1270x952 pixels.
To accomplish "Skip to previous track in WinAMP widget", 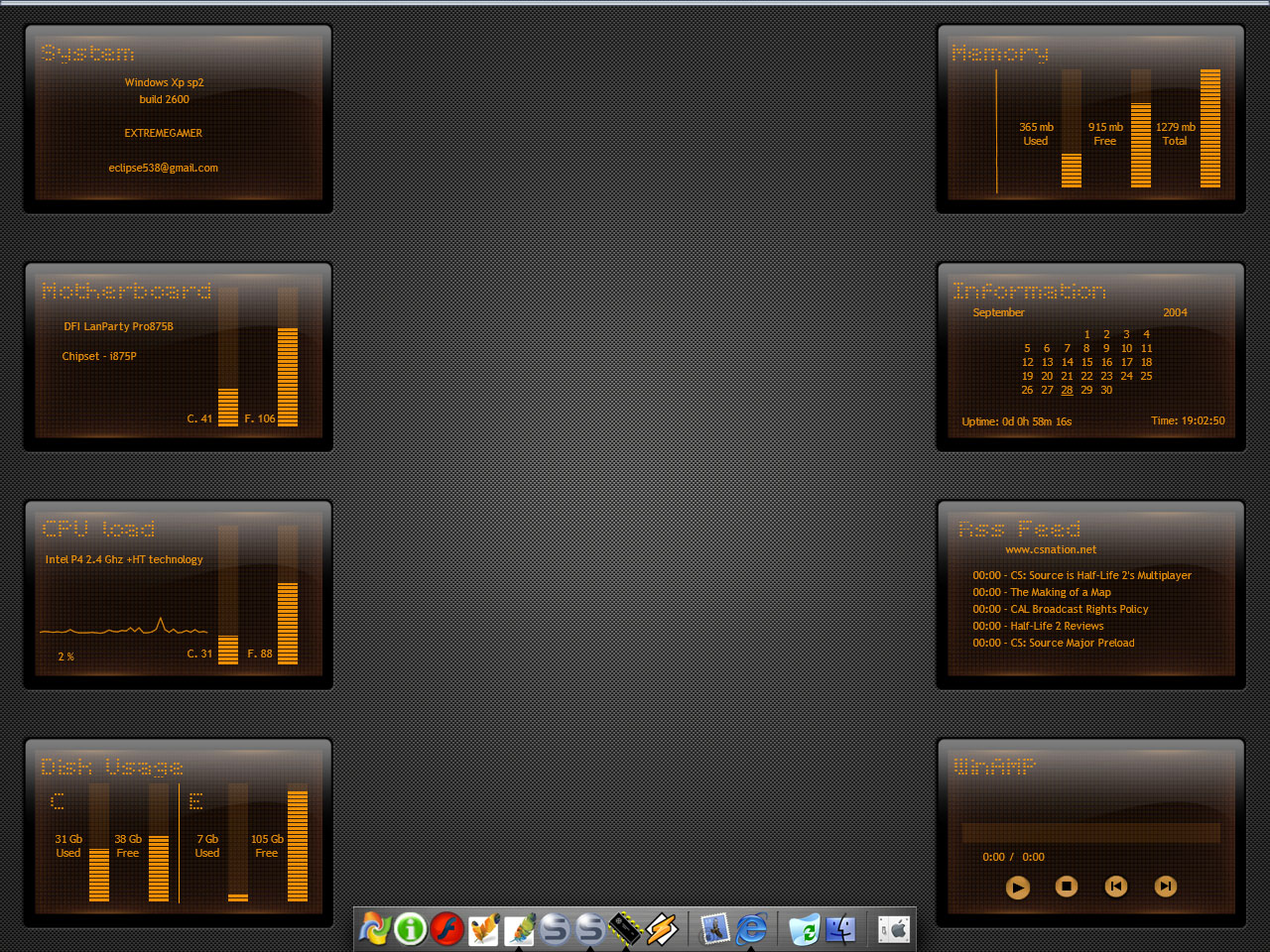I will tap(1116, 886).
